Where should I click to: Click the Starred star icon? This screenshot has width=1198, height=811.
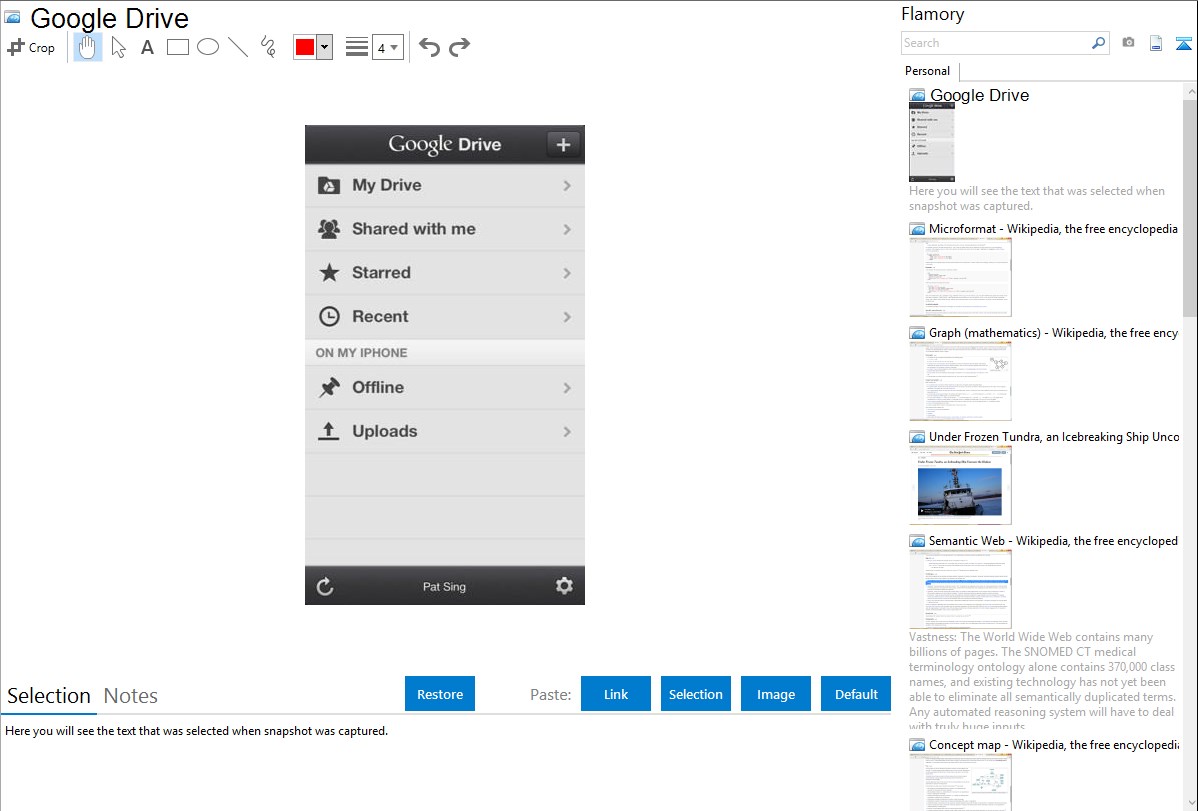pyautogui.click(x=329, y=272)
